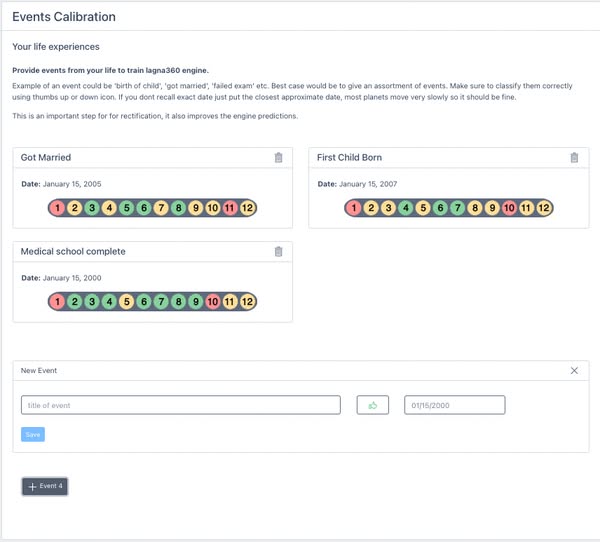Select green house 4 in First Child Born

point(405,208)
